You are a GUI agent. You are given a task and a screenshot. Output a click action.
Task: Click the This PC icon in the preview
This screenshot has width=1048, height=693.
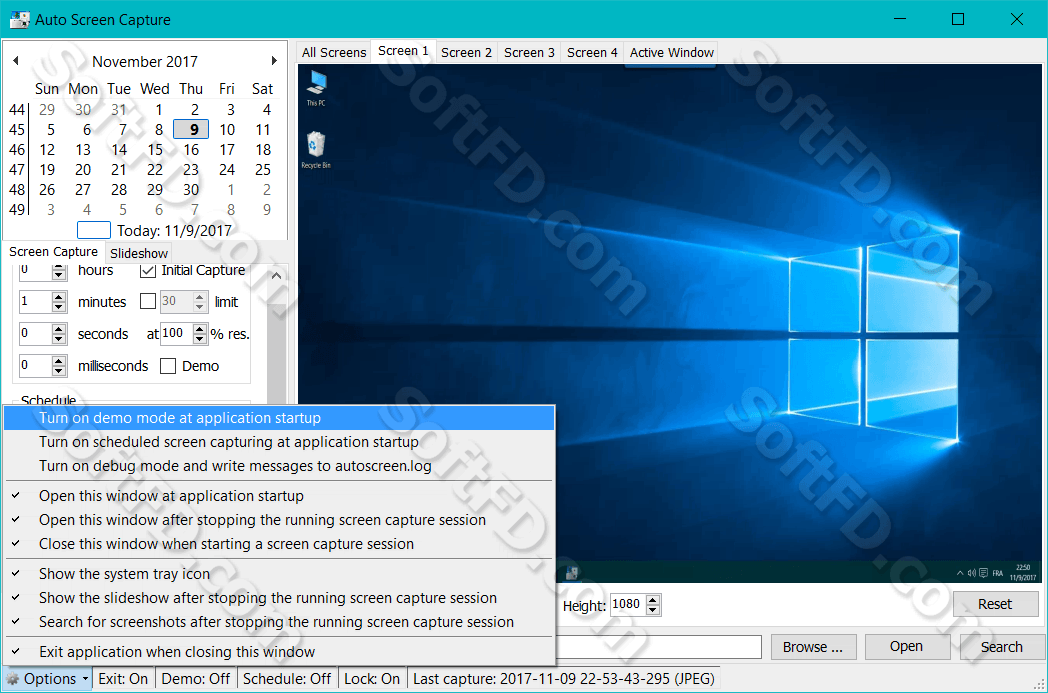316,88
